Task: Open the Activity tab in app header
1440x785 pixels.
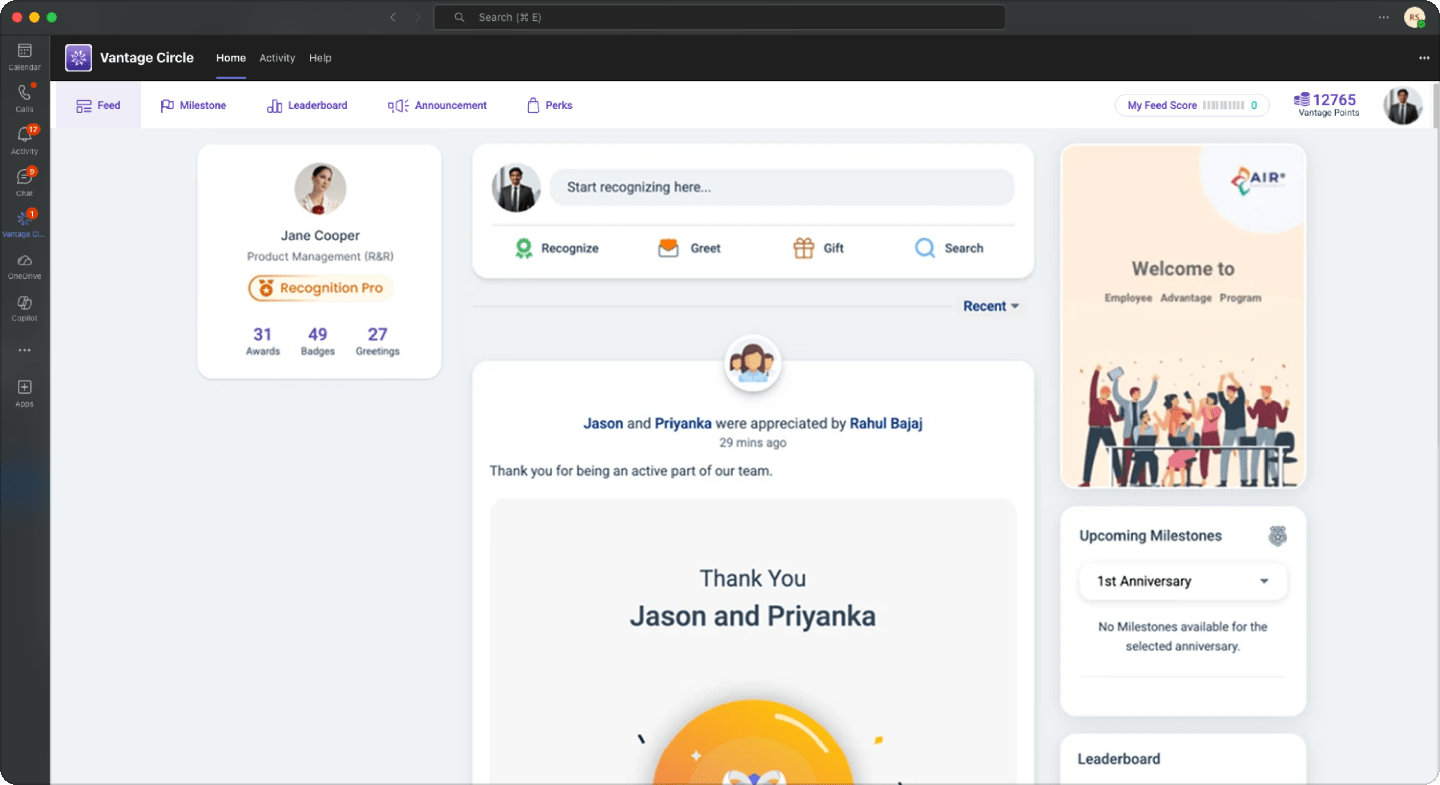Action: click(x=277, y=58)
